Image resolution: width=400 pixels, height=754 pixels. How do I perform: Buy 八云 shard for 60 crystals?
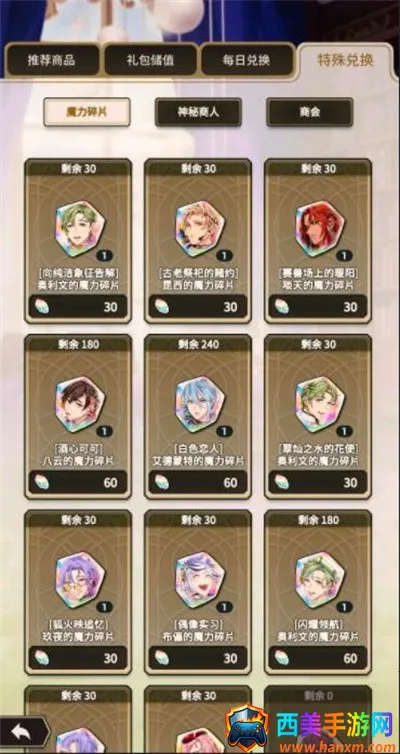point(78,482)
